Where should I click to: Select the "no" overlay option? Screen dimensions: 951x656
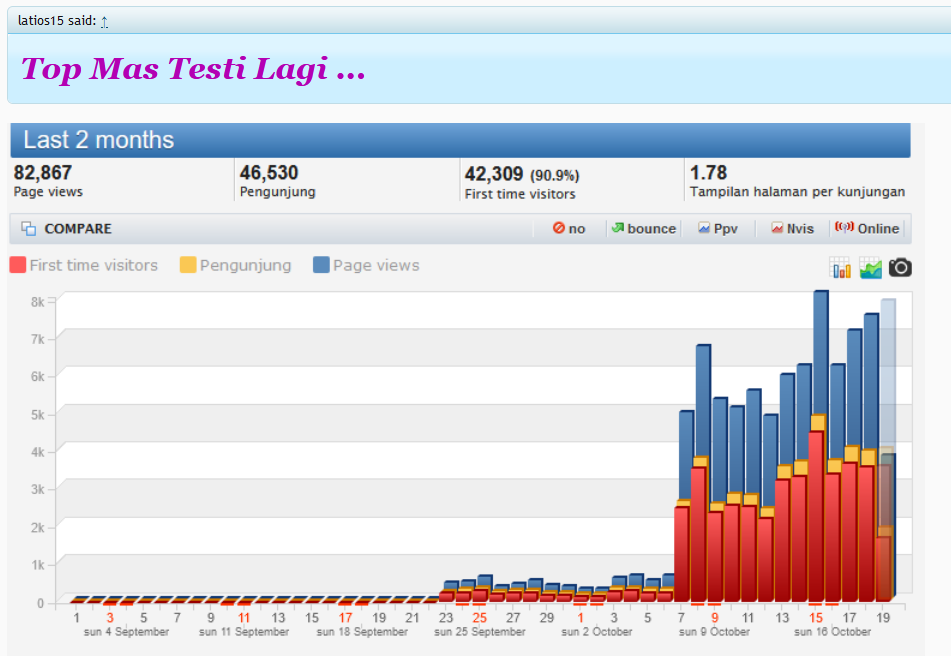tap(569, 229)
